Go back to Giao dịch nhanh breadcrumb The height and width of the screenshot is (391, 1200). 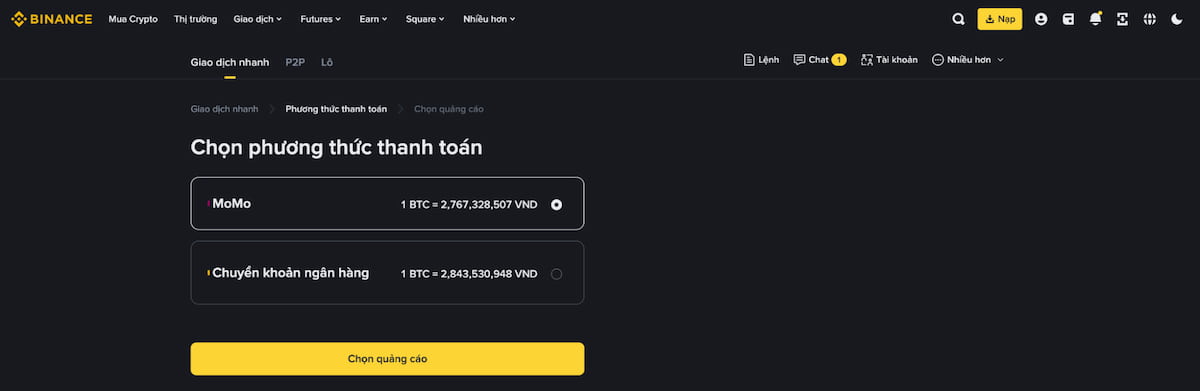pyautogui.click(x=224, y=109)
